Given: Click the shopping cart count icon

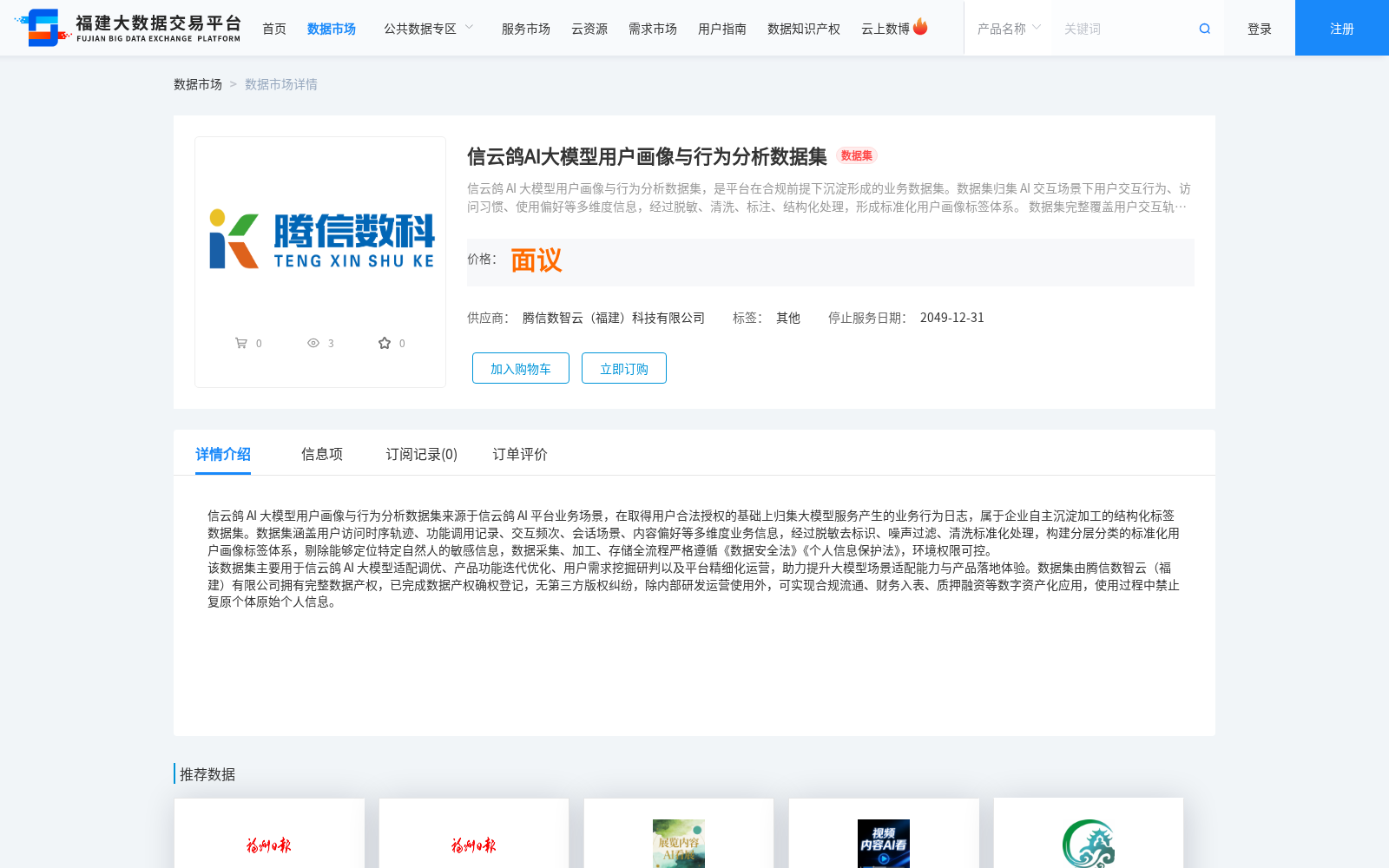Looking at the screenshot, I should [241, 343].
